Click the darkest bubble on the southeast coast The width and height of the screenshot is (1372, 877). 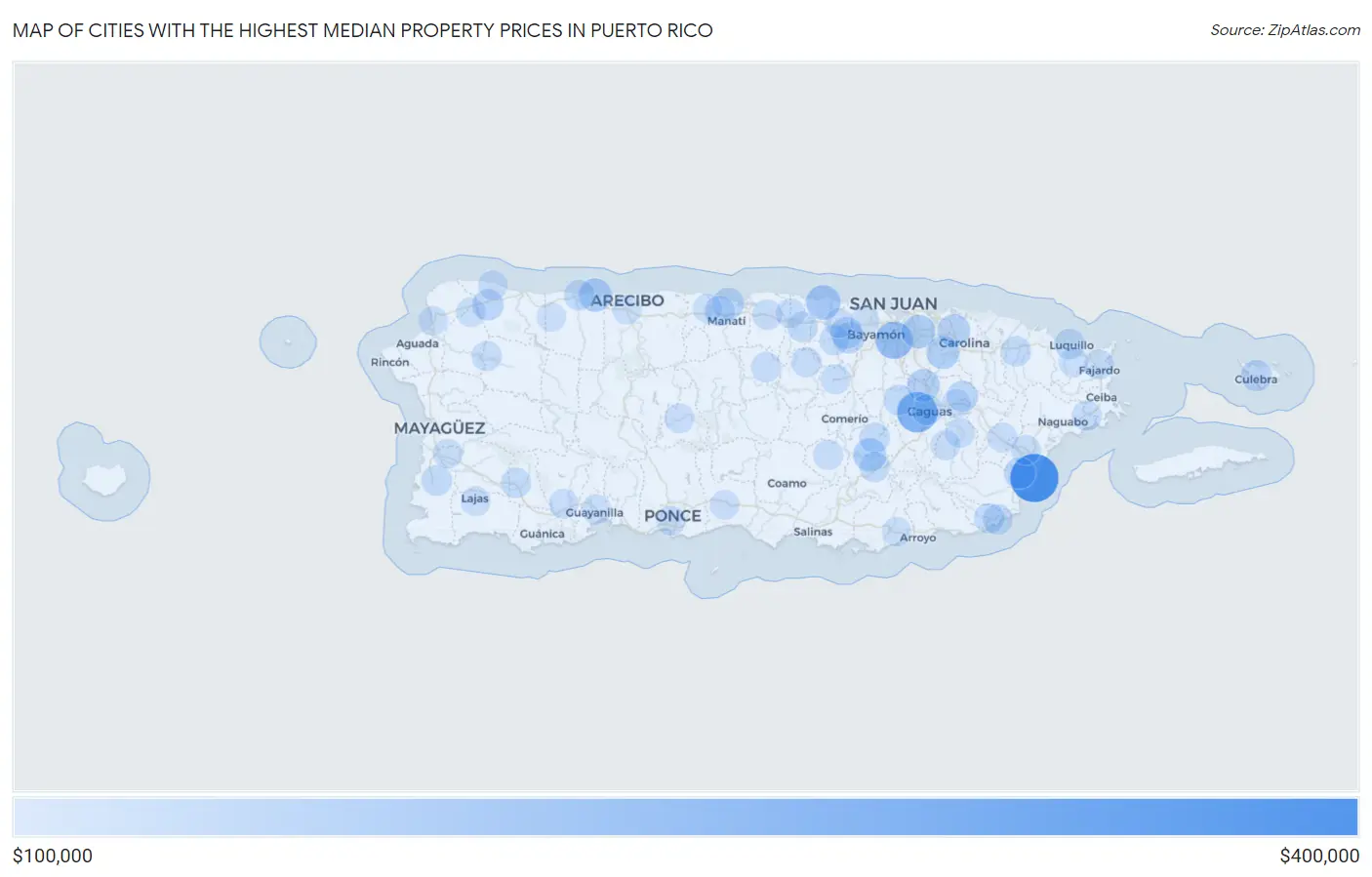(1034, 478)
